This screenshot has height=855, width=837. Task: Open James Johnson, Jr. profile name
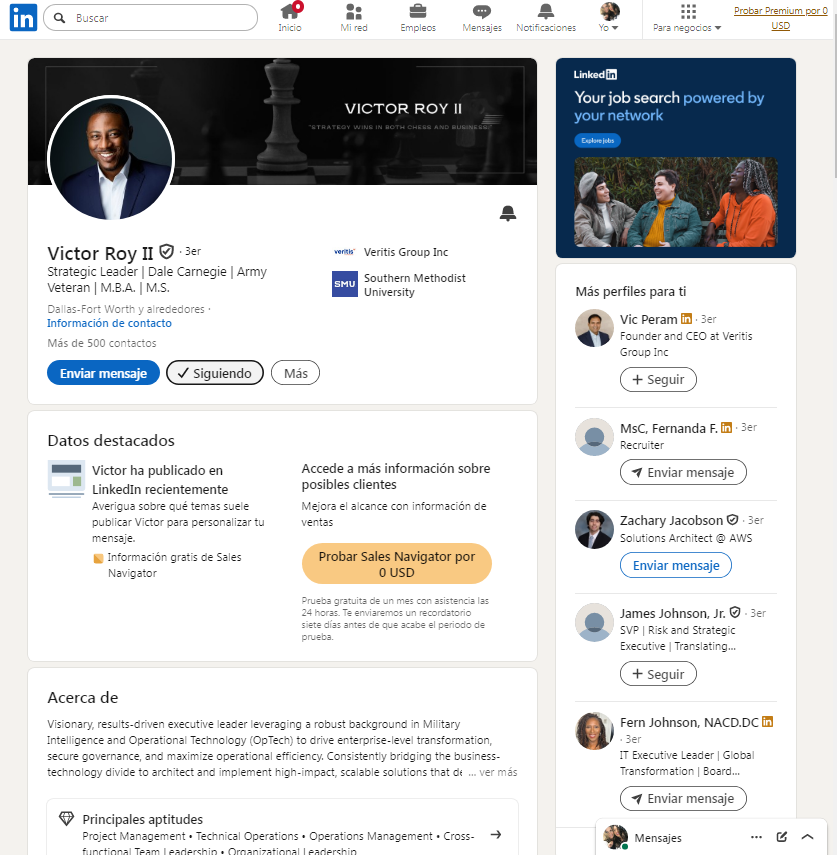tap(672, 613)
